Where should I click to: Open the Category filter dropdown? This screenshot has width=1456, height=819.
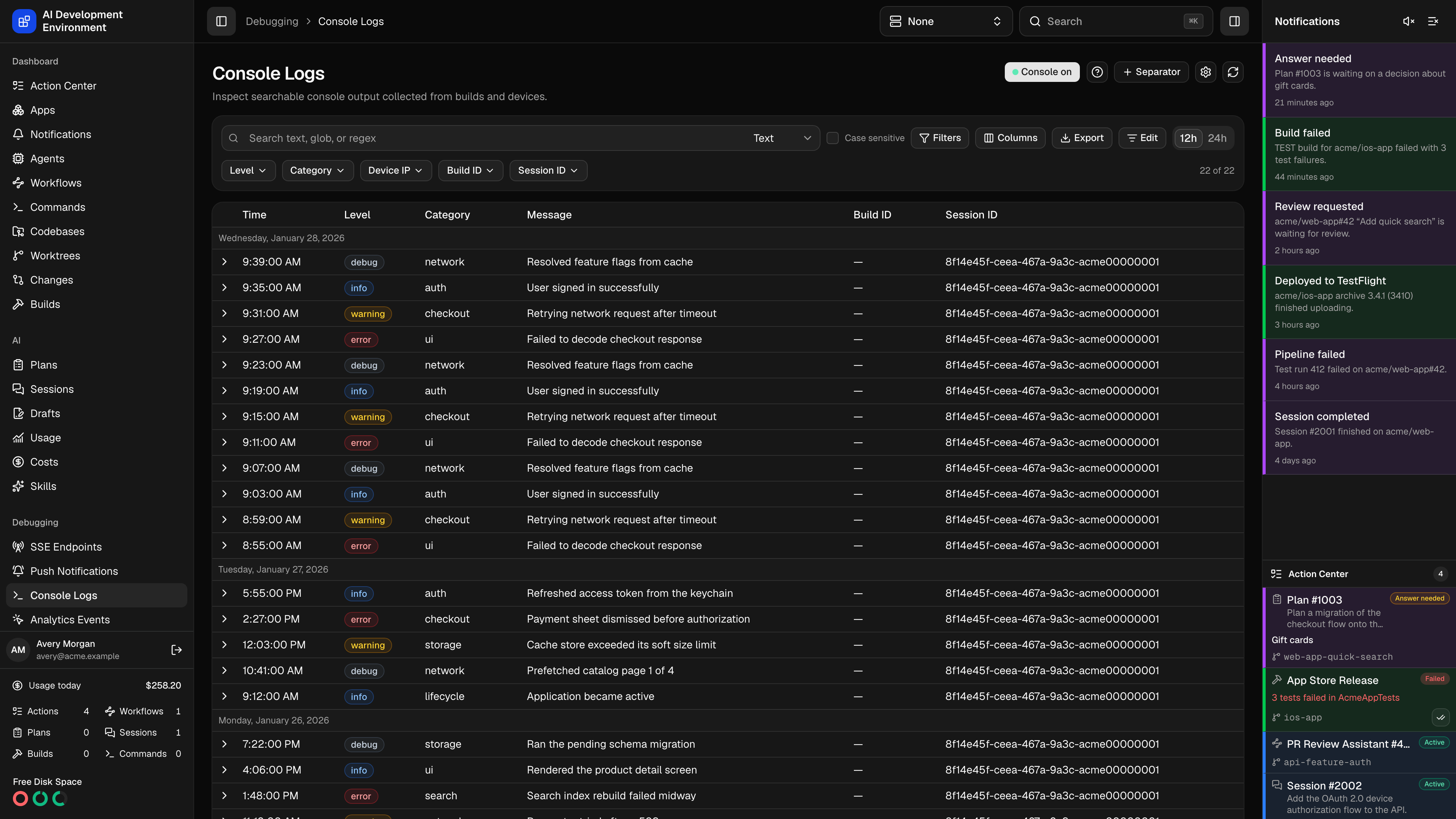coord(317,170)
